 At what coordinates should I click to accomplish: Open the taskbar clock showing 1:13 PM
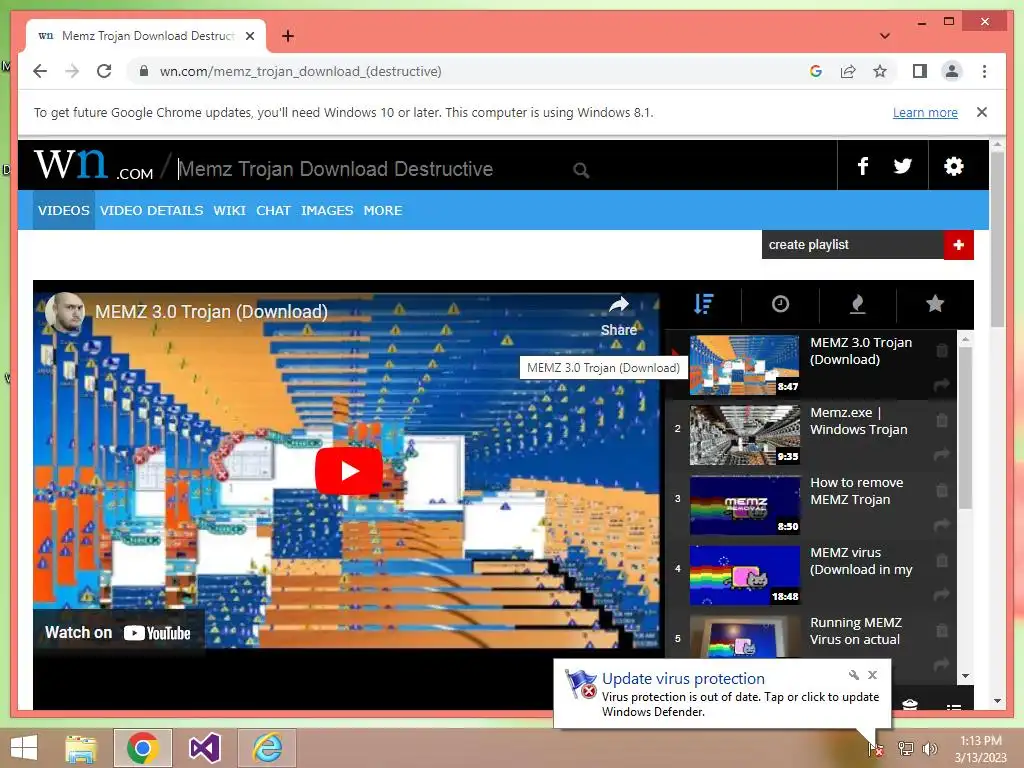click(980, 749)
